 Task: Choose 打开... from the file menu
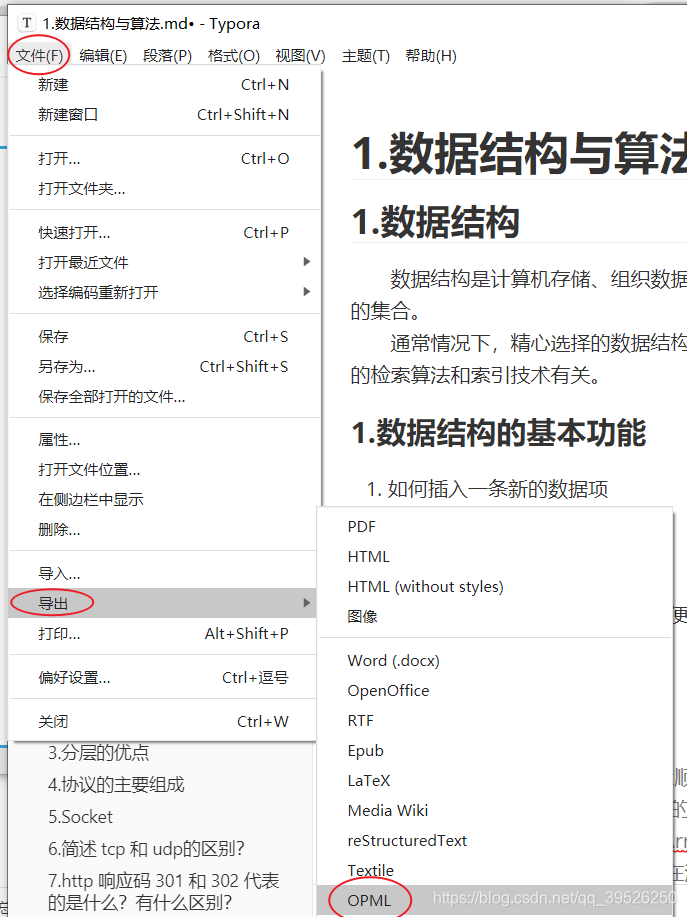[164, 158]
